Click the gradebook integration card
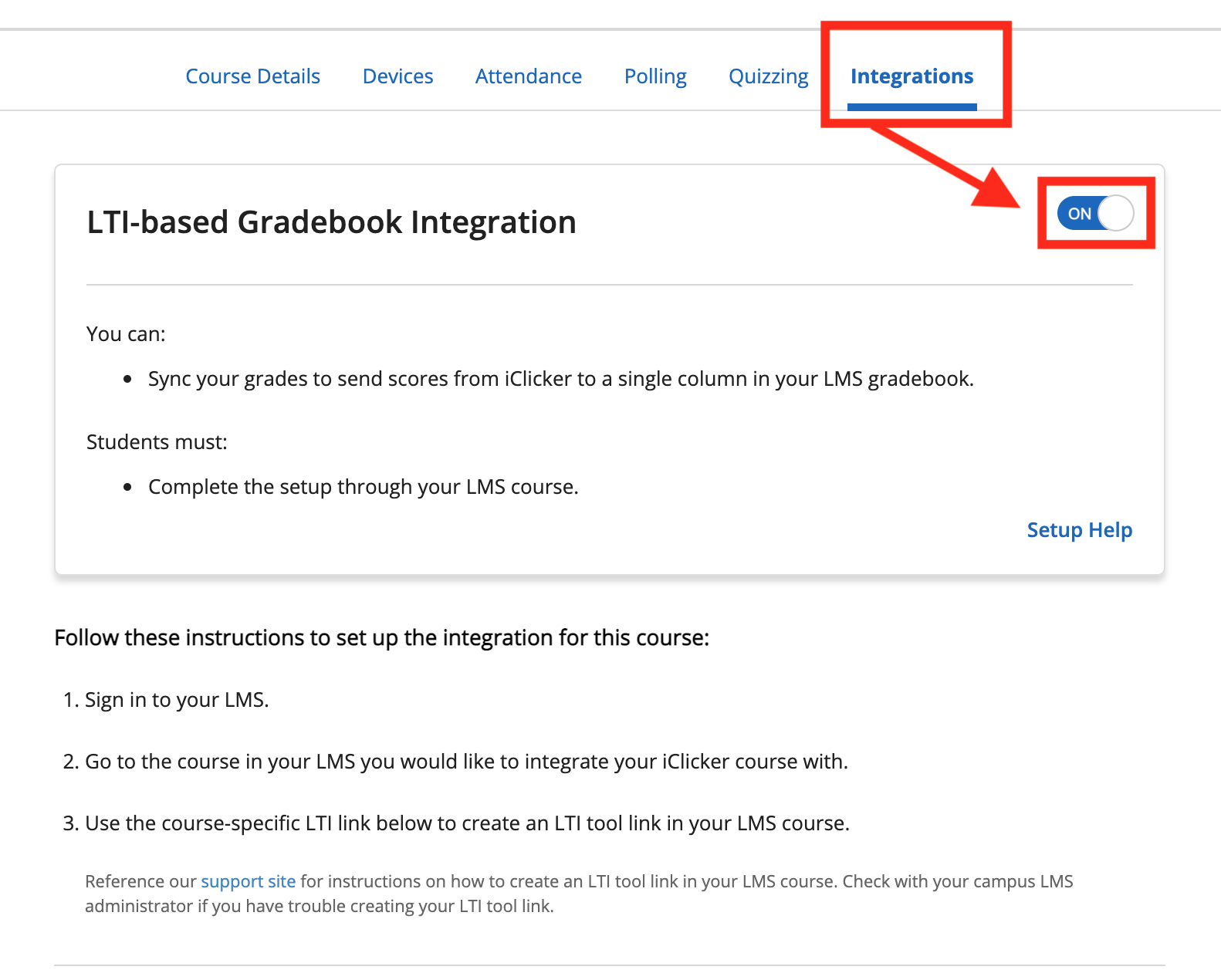 (608, 367)
